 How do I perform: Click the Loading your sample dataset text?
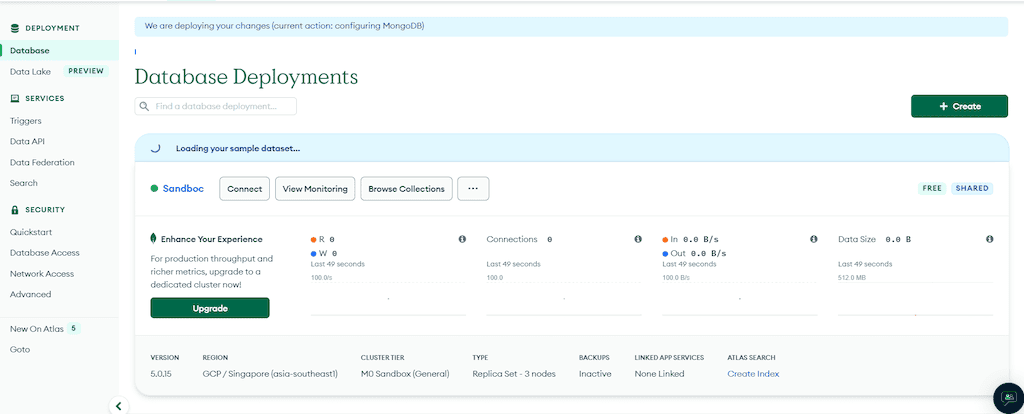tap(238, 148)
